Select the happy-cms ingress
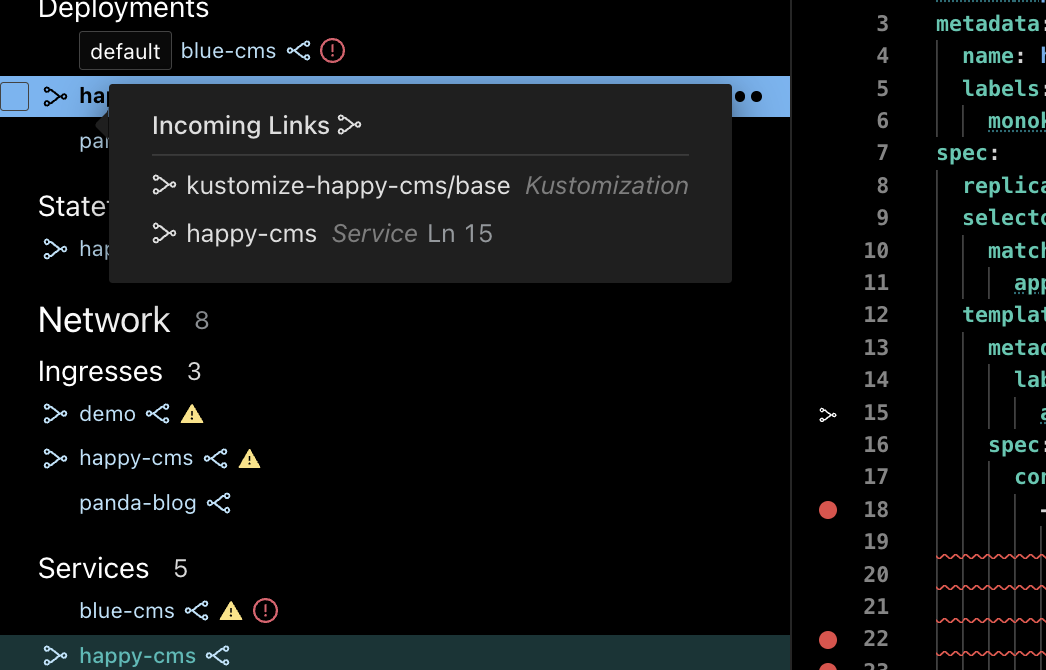The image size is (1046, 670). (x=136, y=458)
